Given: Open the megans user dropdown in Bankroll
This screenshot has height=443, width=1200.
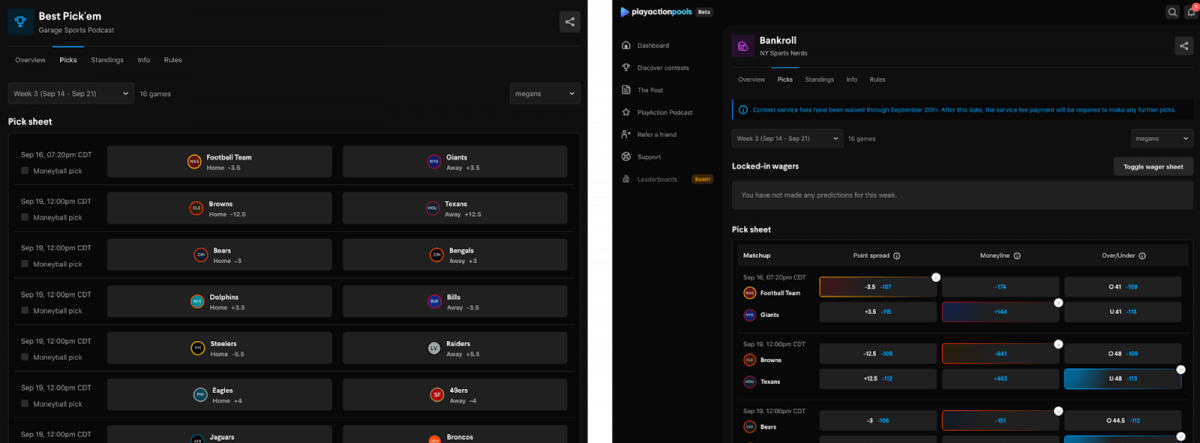Looking at the screenshot, I should point(1162,139).
